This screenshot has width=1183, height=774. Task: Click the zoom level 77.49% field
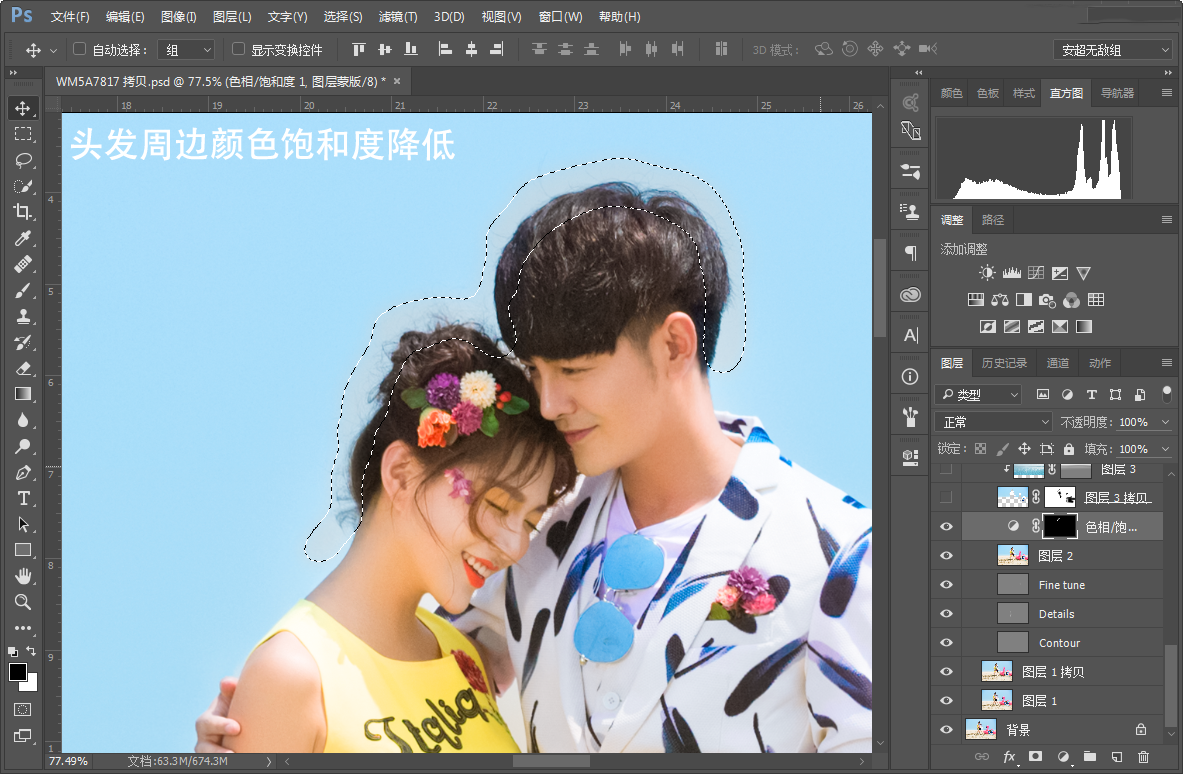pos(69,761)
